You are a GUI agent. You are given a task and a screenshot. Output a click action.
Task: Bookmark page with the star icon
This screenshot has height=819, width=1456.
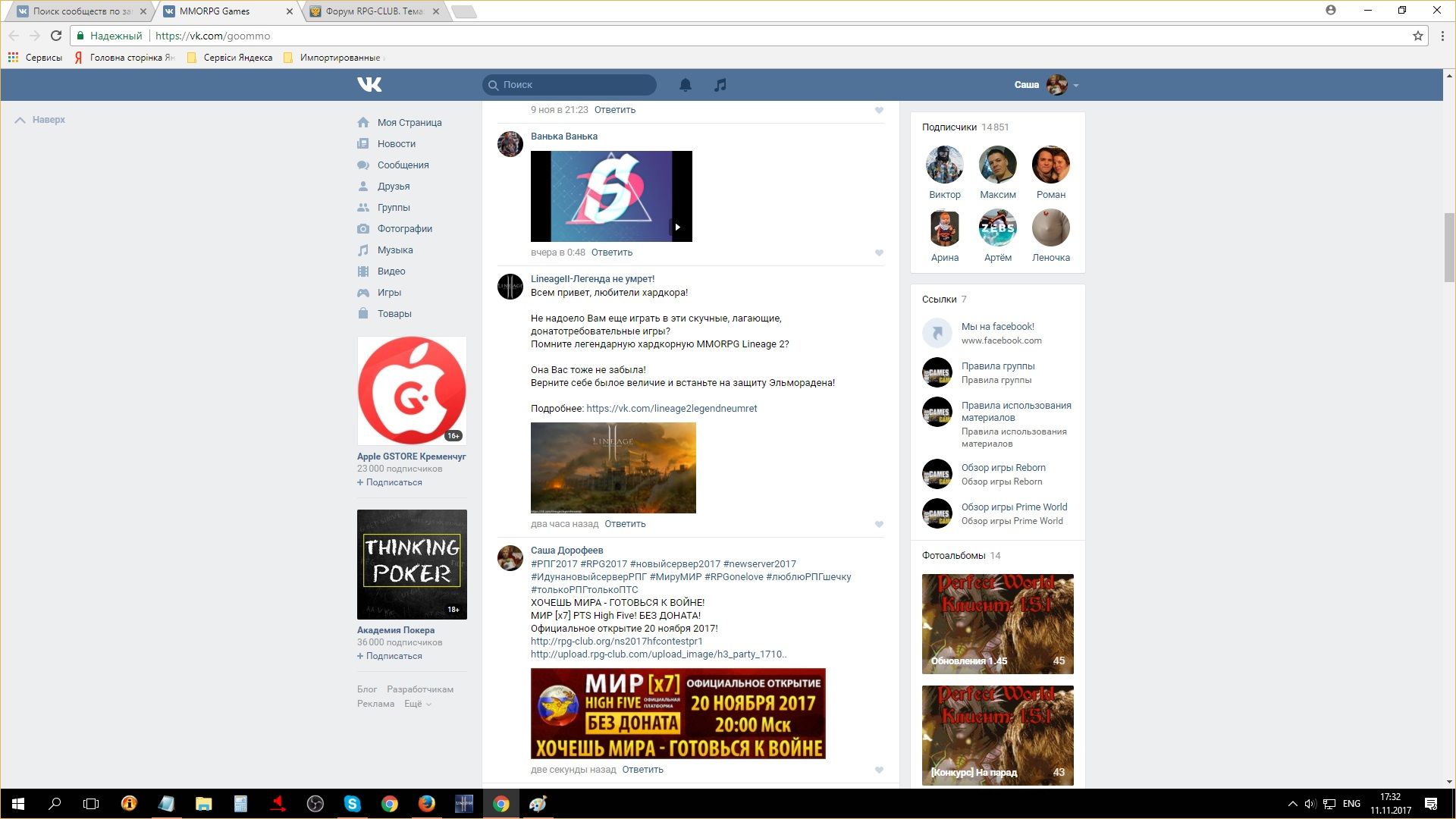pos(1417,36)
